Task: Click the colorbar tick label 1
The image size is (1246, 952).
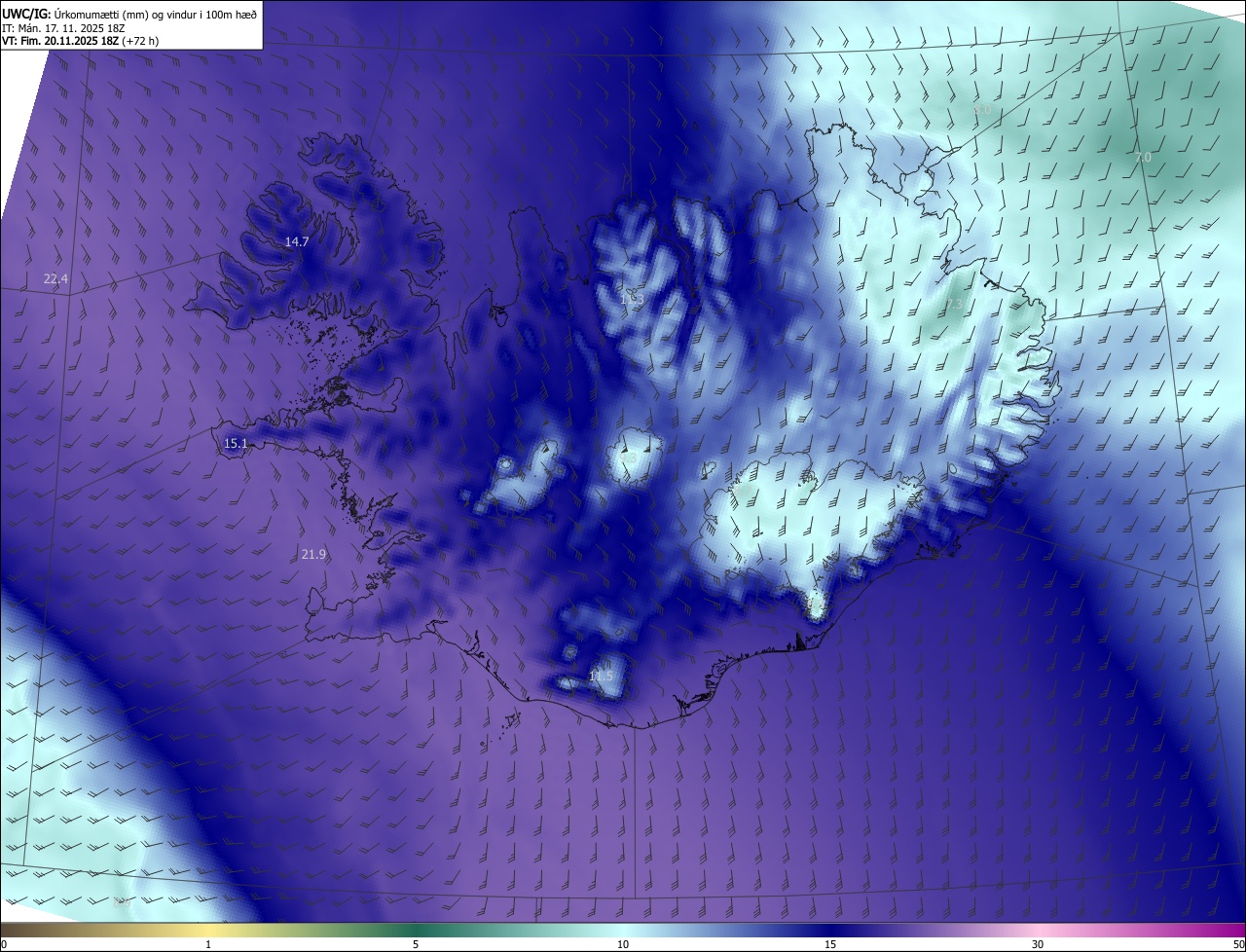Action: (208, 944)
